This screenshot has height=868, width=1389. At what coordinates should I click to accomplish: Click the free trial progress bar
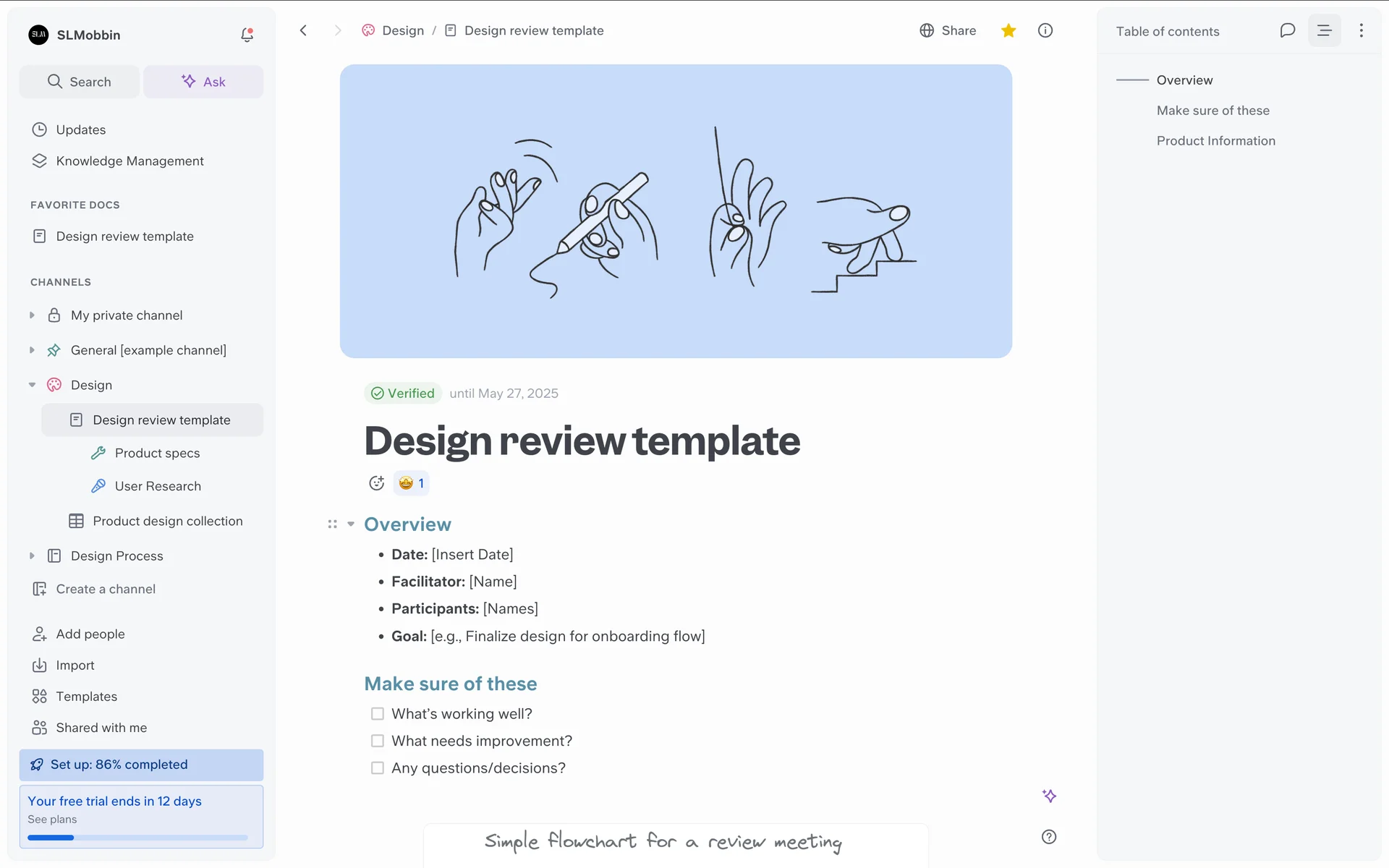(137, 838)
